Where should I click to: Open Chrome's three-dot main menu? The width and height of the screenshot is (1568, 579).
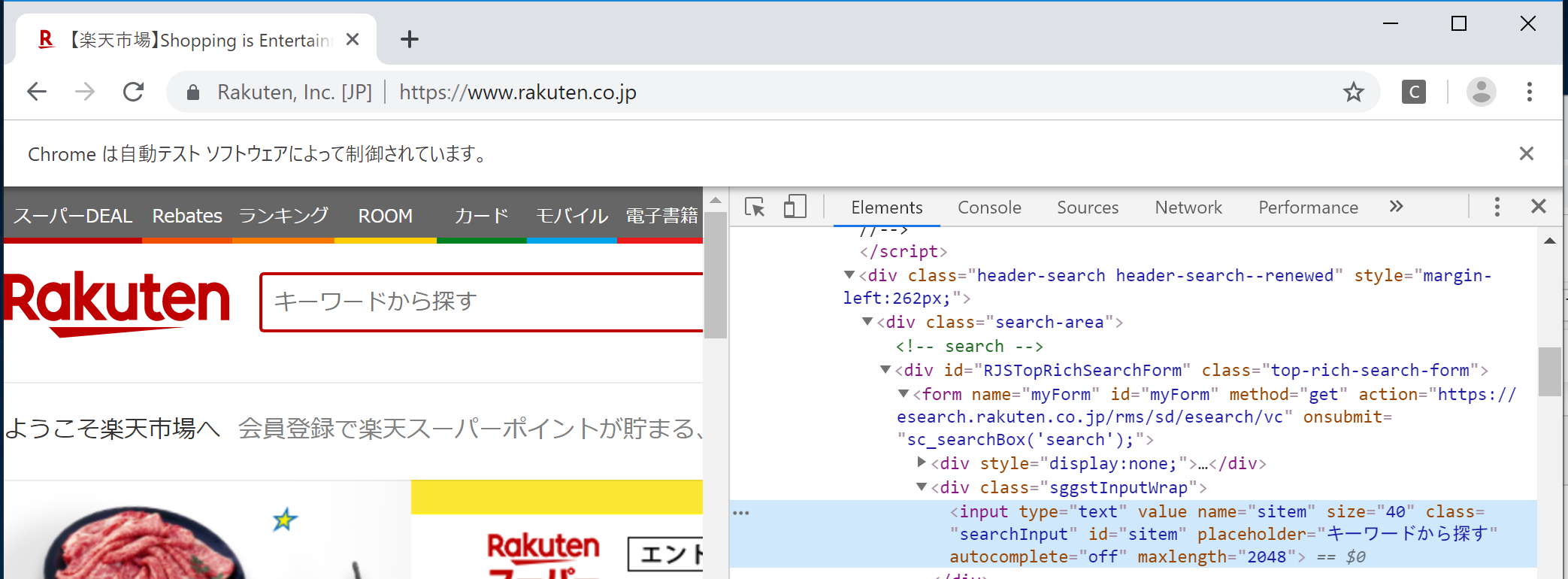coord(1530,92)
